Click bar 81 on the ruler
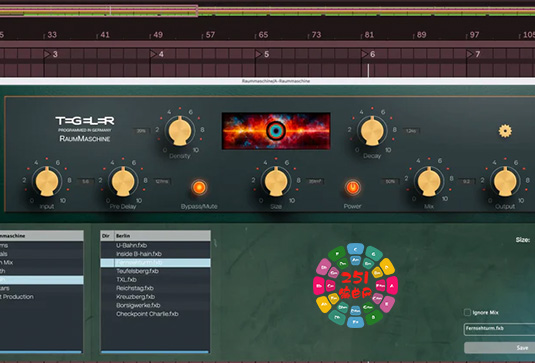The height and width of the screenshot is (363, 535). click(x=369, y=35)
